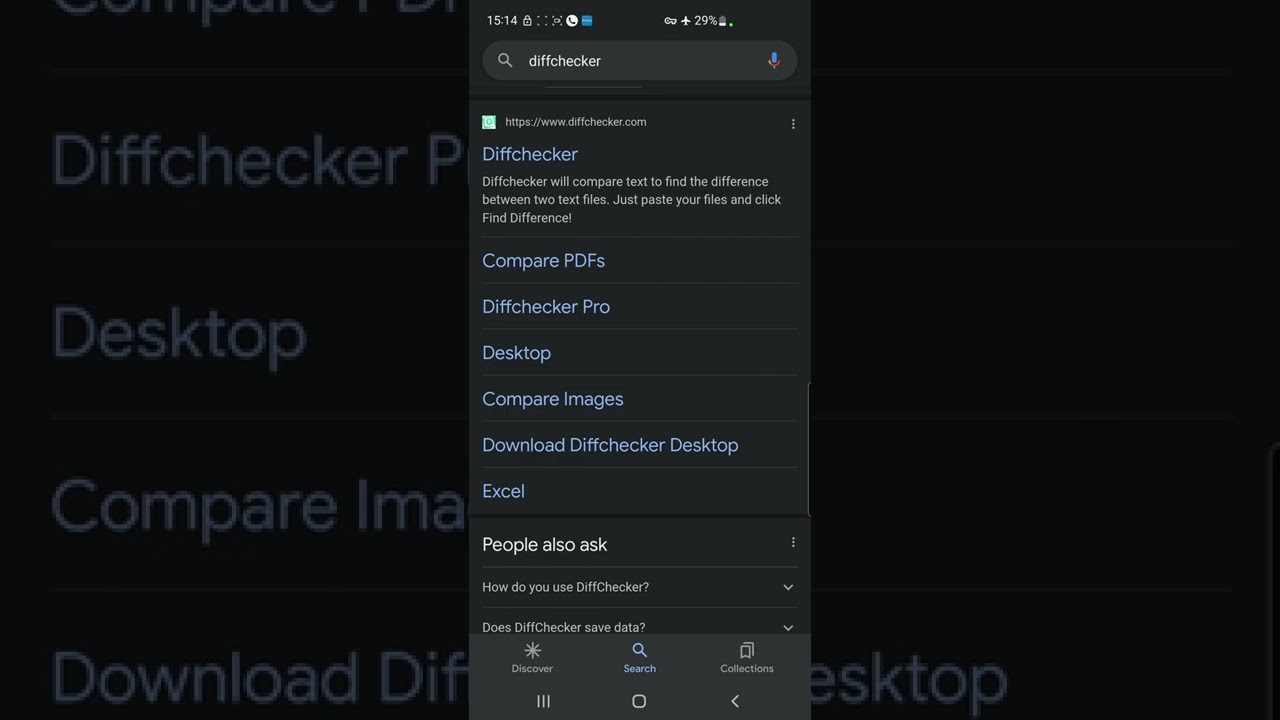The height and width of the screenshot is (720, 1280).
Task: Select the Search tab in bottom bar
Action: click(x=640, y=658)
